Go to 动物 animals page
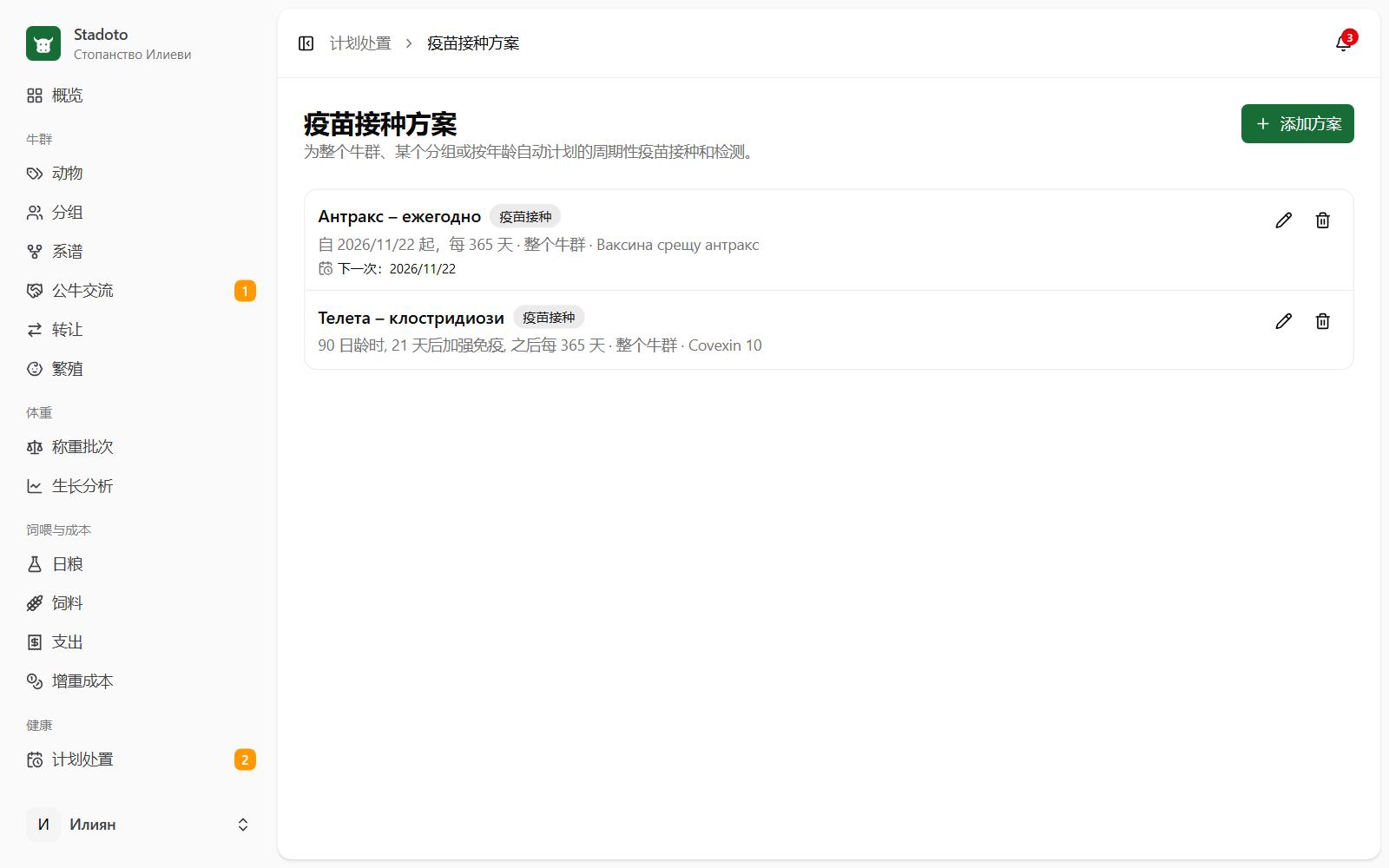Viewport: 1389px width, 868px height. 141,174
